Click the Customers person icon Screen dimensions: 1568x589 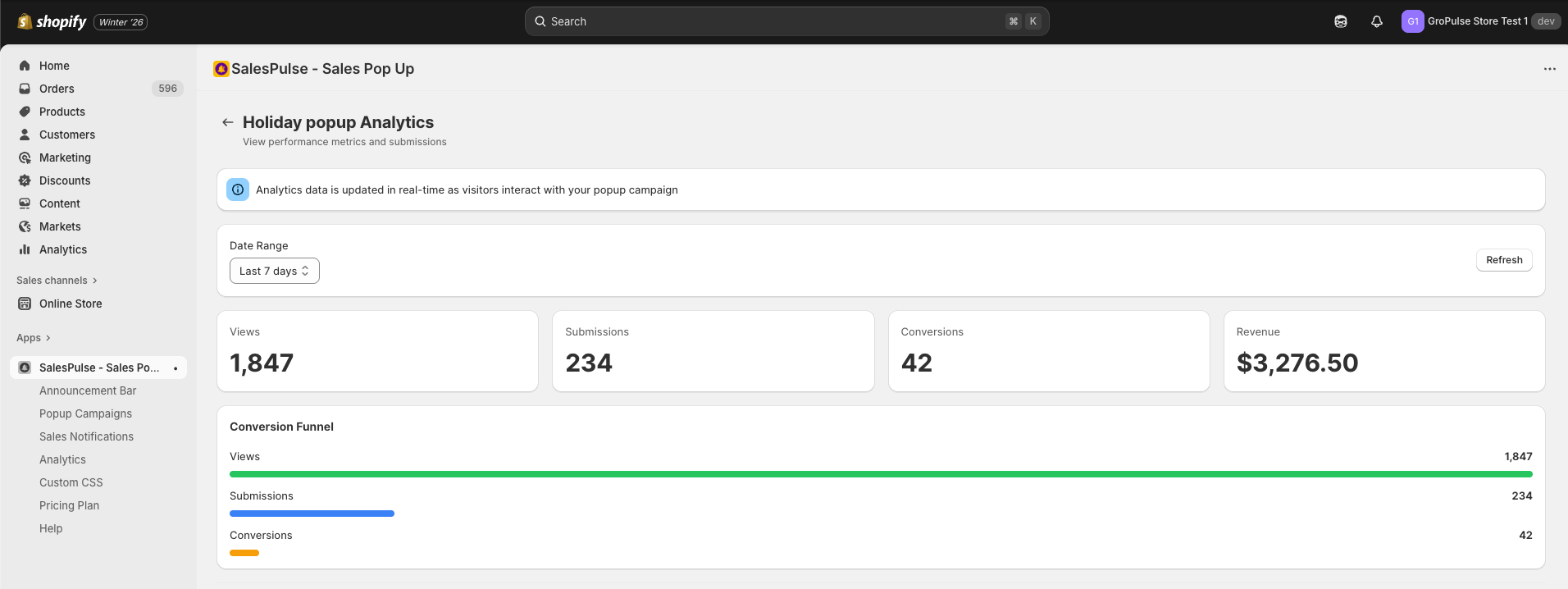click(x=25, y=135)
